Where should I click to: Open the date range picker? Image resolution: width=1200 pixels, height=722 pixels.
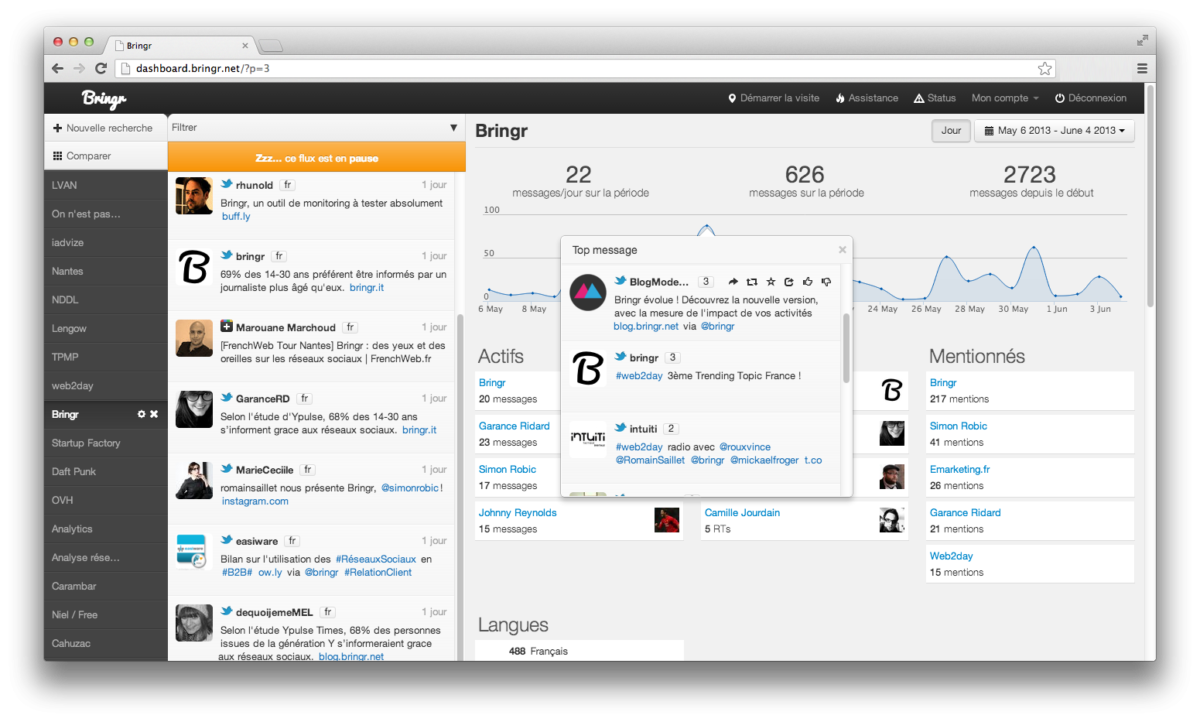tap(1053, 131)
